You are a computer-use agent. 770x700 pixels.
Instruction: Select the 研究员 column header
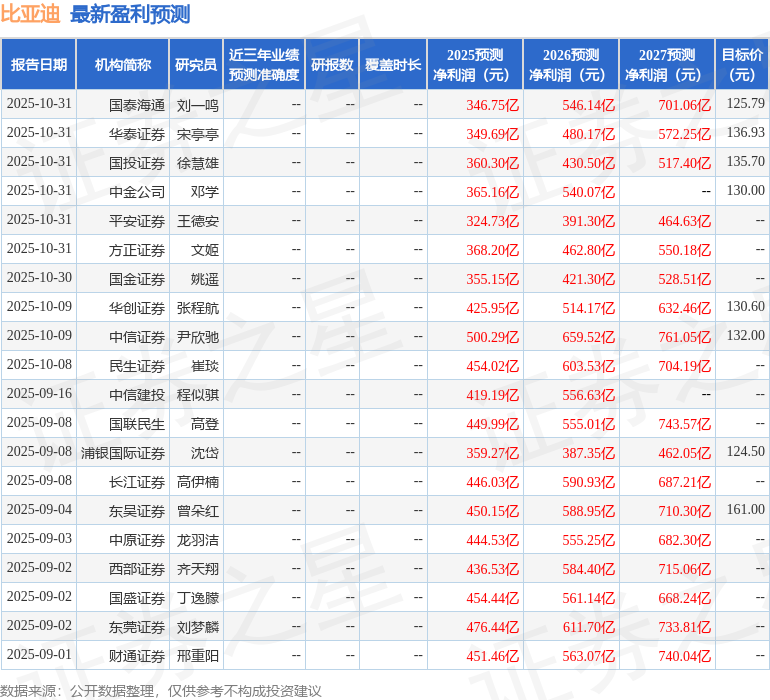tap(196, 64)
